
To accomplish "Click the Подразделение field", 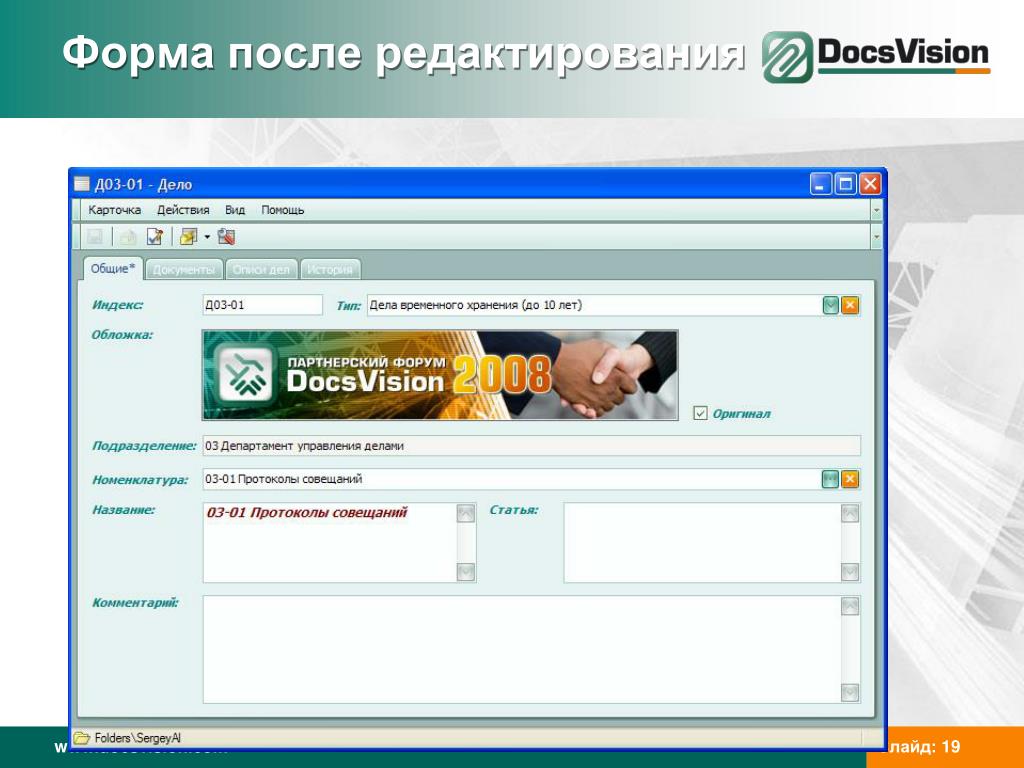I will coord(532,446).
